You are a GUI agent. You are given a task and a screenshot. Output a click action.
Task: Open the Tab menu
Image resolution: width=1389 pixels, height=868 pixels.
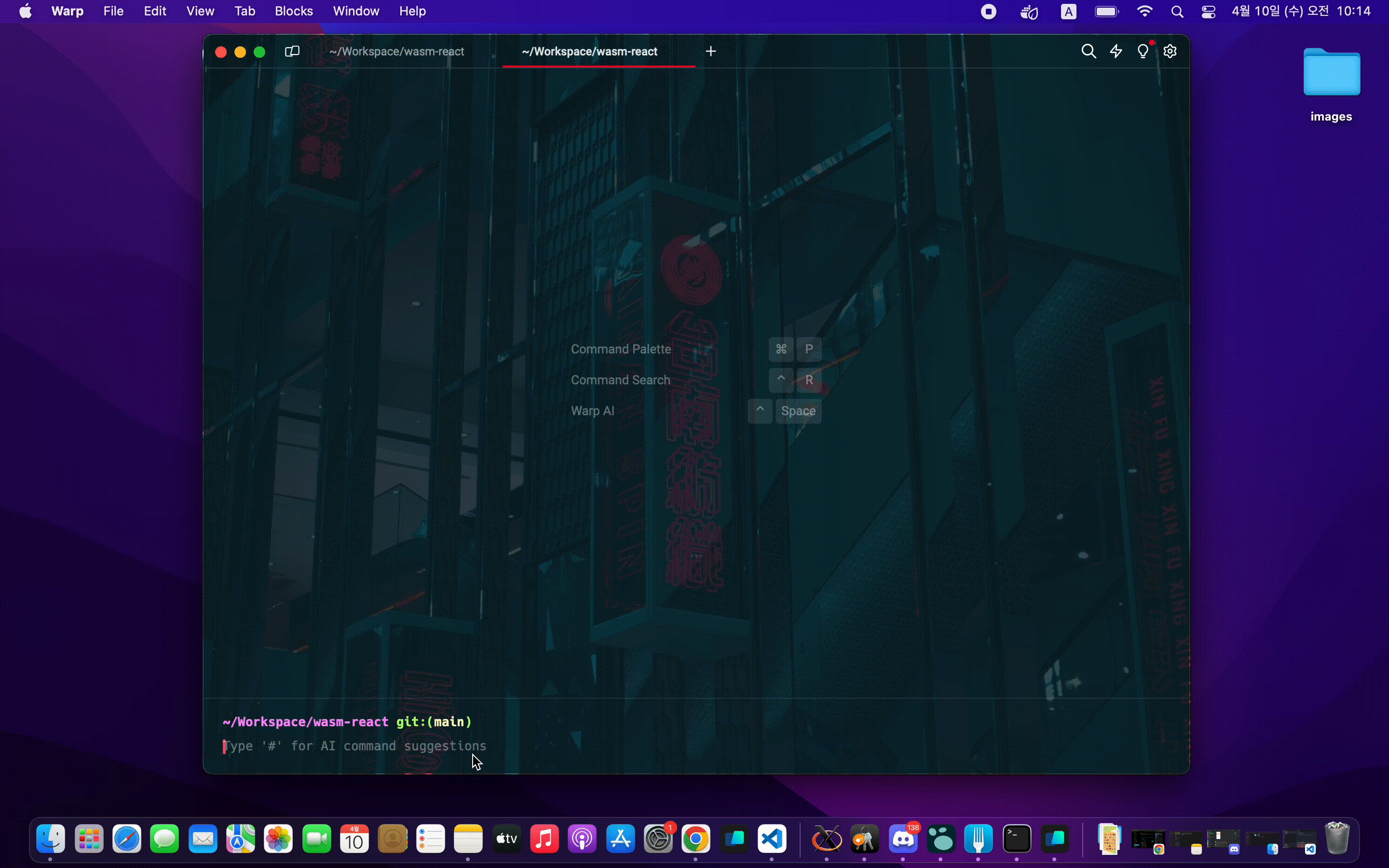245,12
